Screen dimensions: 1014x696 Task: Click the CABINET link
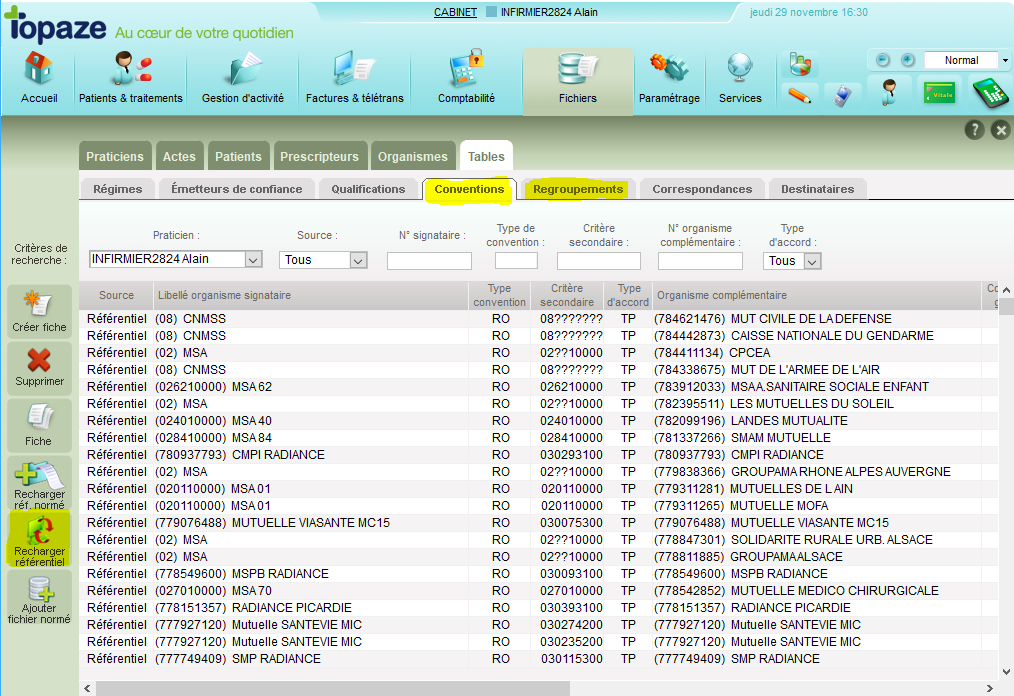[455, 12]
